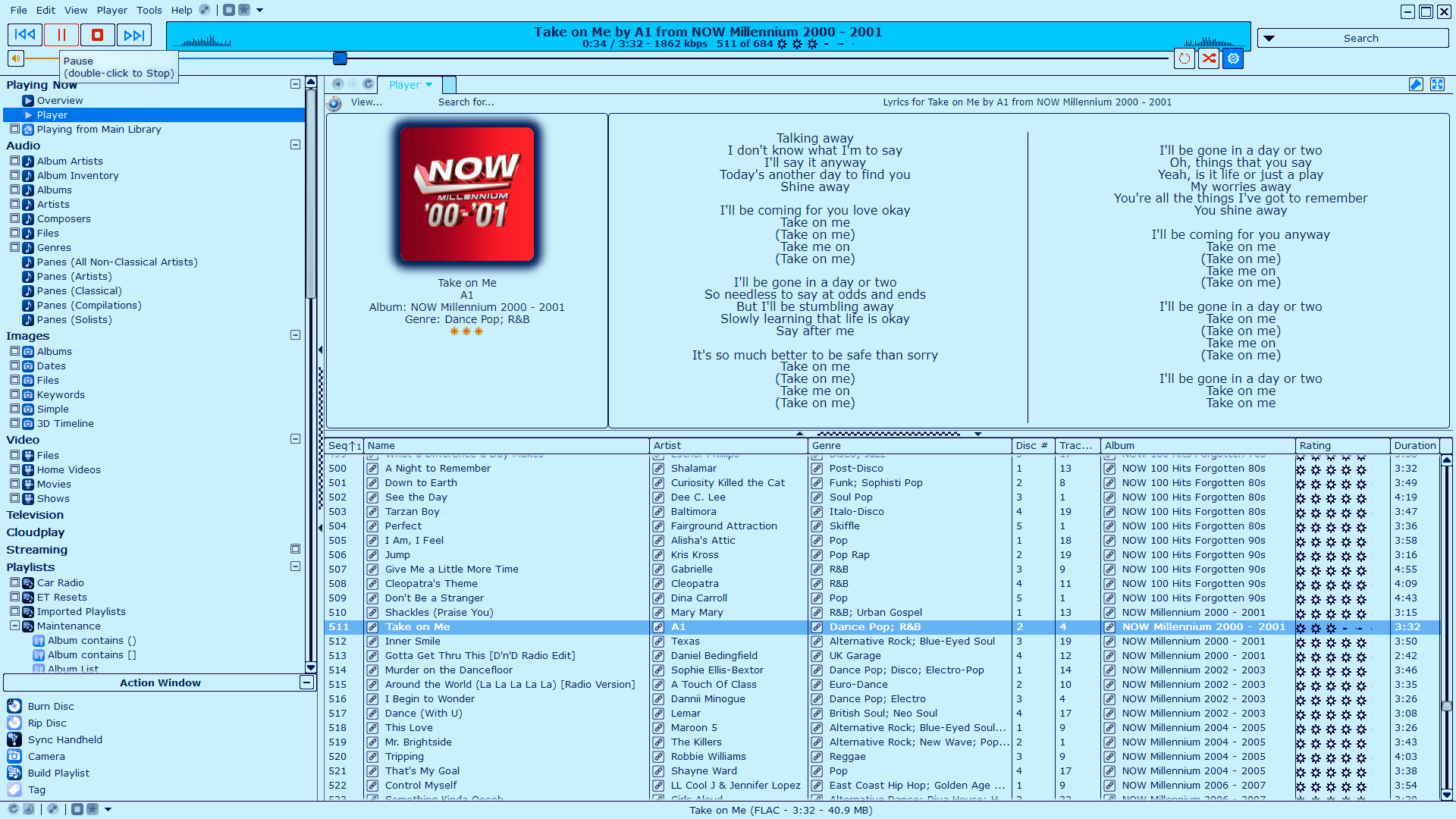Click the View... button
The image size is (1456, 819).
tap(366, 102)
